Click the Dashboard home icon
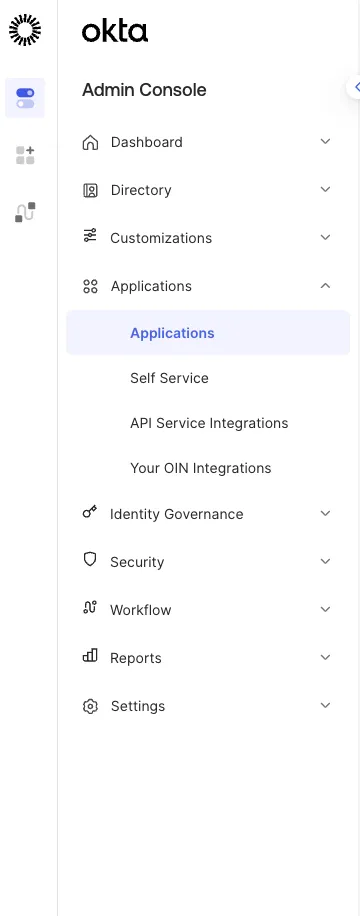 90,143
